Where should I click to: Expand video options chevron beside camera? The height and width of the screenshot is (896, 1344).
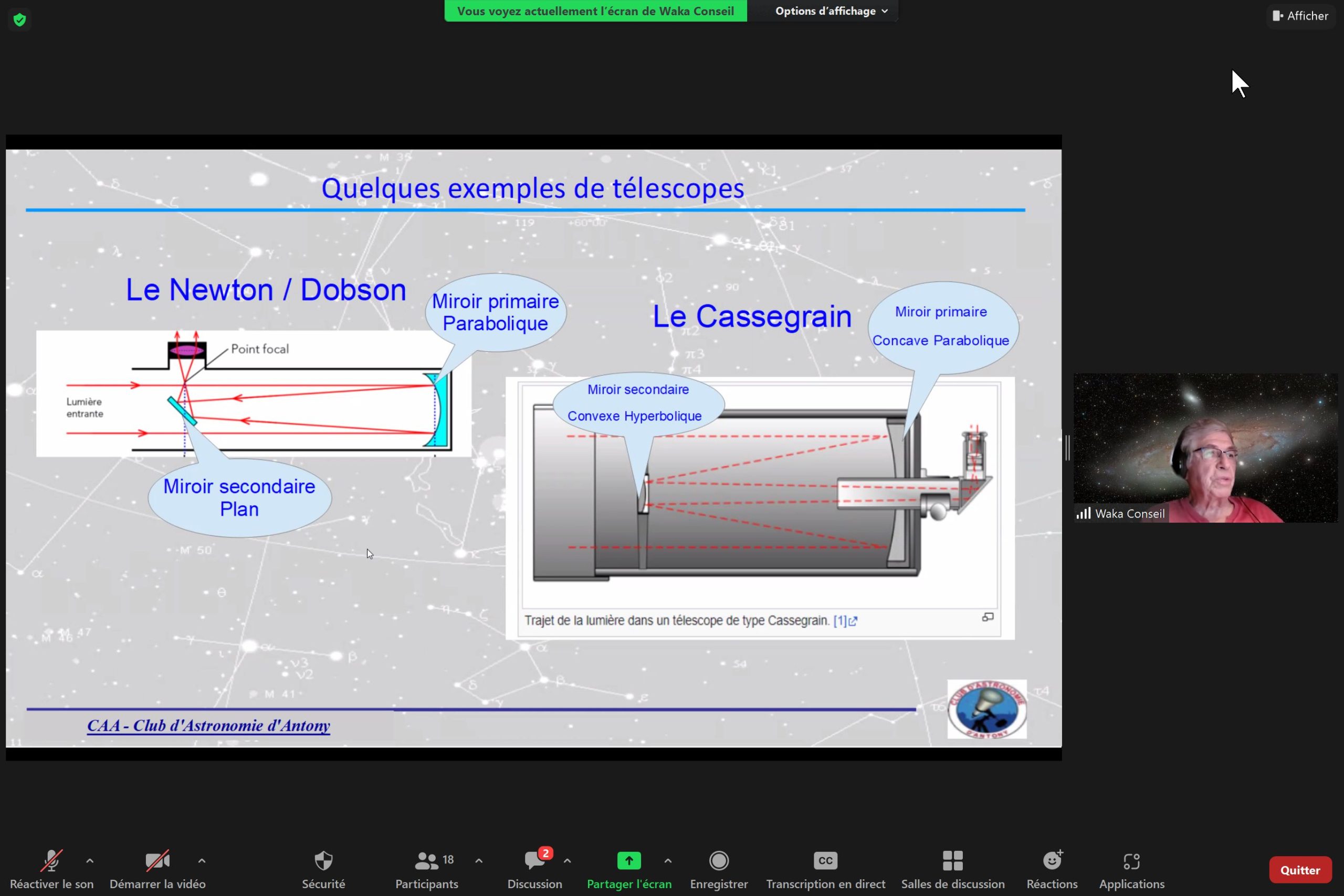202,861
